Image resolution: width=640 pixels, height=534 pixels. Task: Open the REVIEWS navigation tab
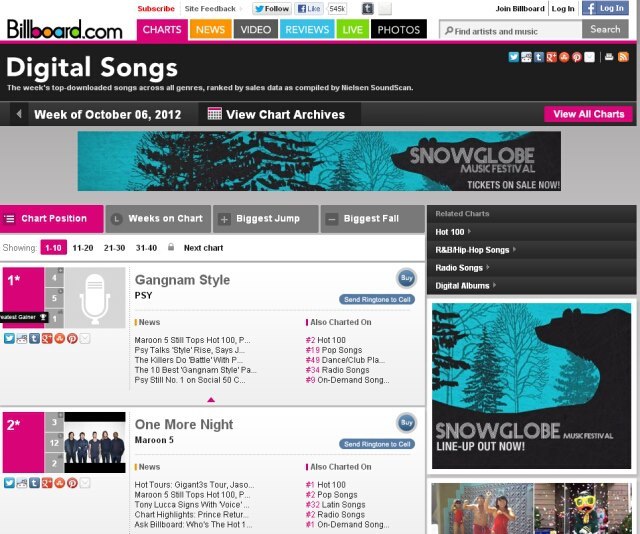point(307,29)
